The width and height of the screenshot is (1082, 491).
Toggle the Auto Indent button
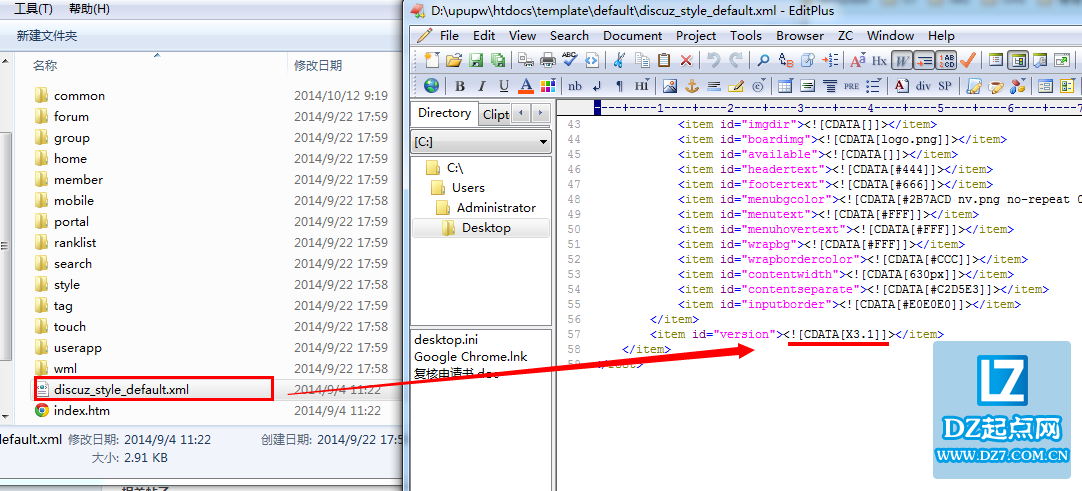[924, 60]
